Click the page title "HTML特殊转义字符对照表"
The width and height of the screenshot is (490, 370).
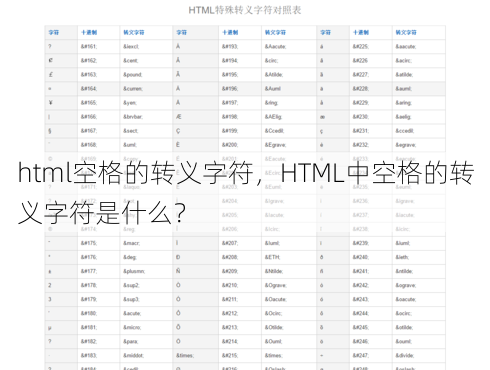[x=245, y=10]
